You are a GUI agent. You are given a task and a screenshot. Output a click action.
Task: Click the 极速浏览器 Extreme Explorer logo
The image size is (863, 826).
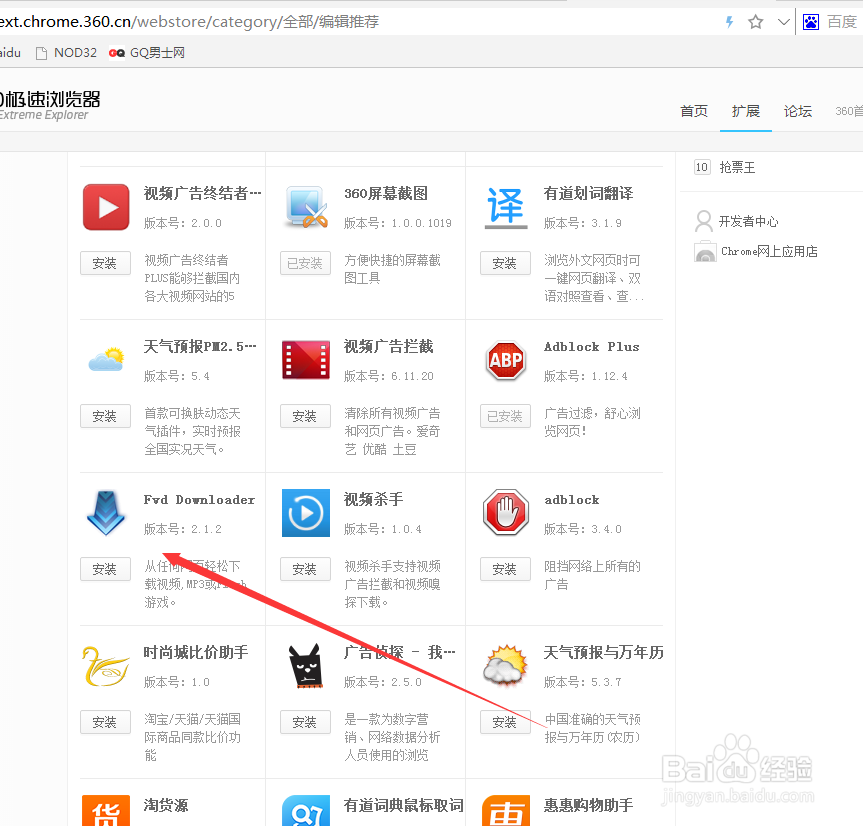pos(50,106)
